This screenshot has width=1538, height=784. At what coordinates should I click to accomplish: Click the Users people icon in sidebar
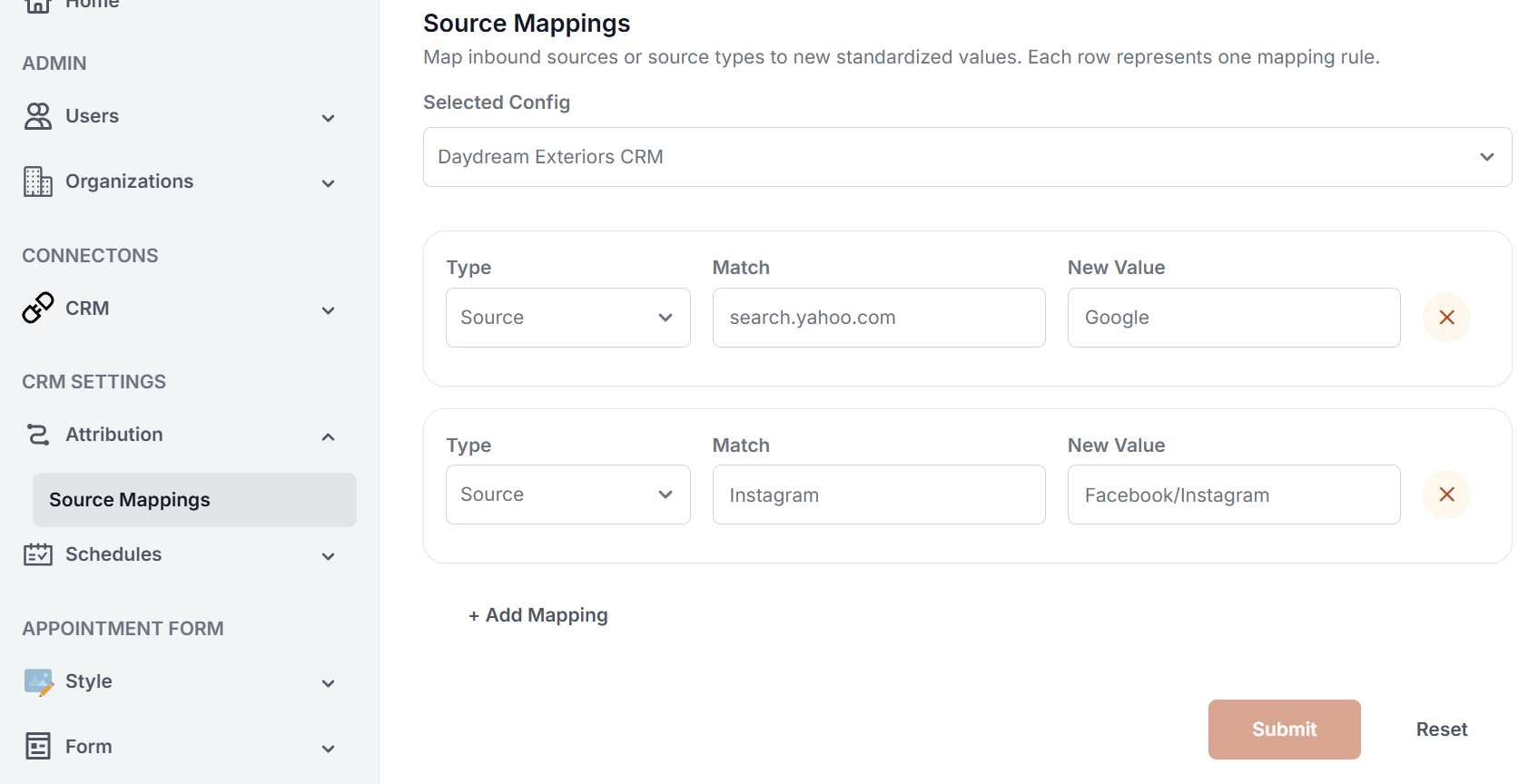pyautogui.click(x=38, y=116)
